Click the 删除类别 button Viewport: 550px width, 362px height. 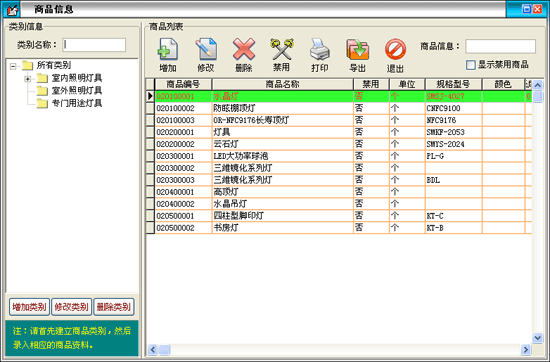coord(114,307)
